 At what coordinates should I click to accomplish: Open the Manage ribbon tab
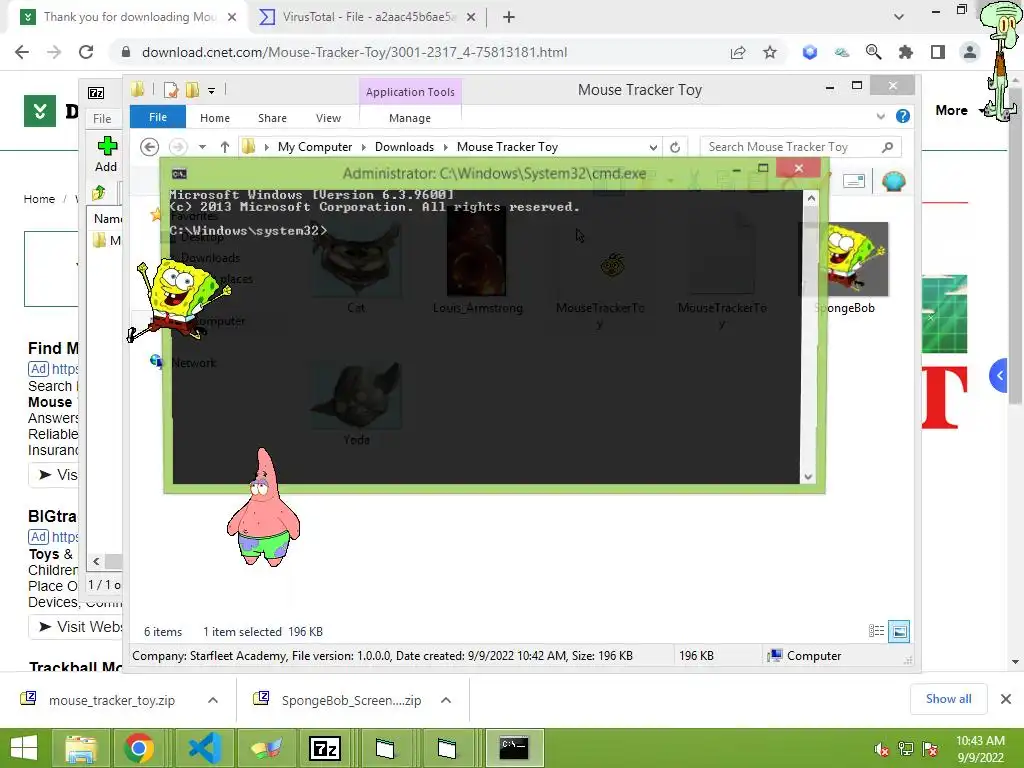tap(410, 118)
